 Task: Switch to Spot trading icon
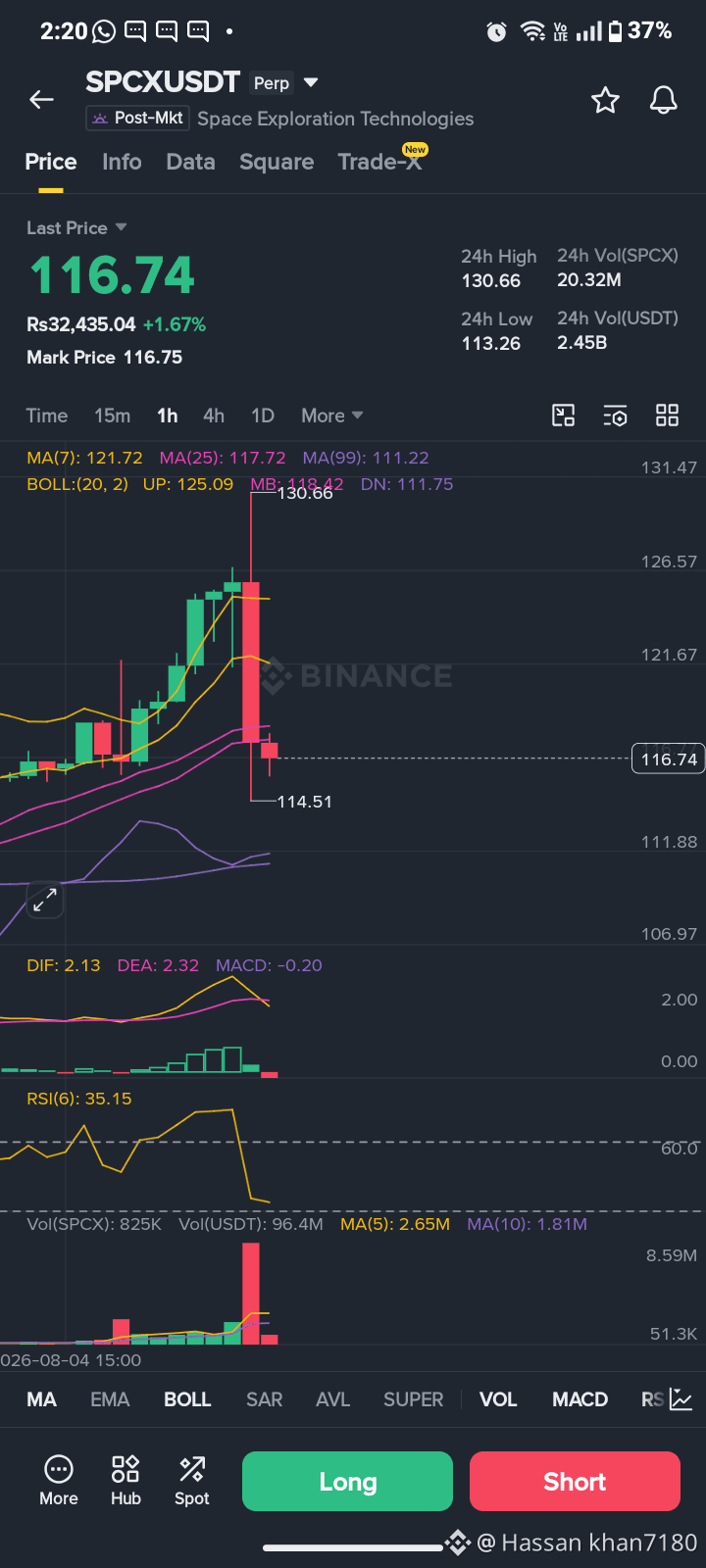tap(192, 1481)
